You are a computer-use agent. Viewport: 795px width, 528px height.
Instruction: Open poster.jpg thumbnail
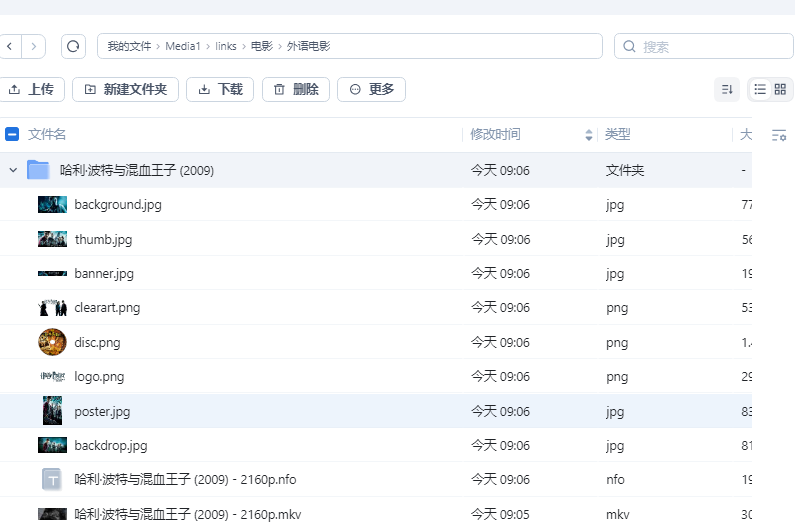[52, 411]
